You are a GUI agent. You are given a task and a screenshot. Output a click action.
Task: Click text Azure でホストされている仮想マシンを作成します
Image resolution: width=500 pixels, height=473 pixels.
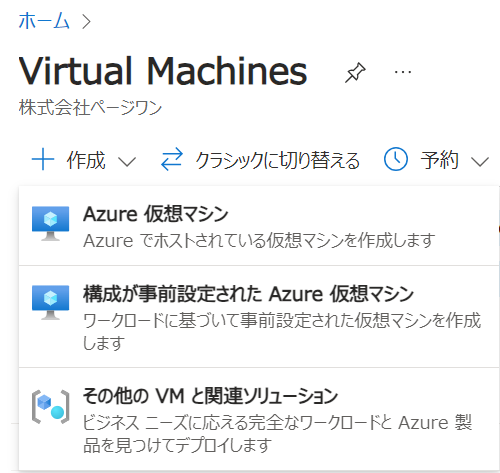click(x=259, y=240)
